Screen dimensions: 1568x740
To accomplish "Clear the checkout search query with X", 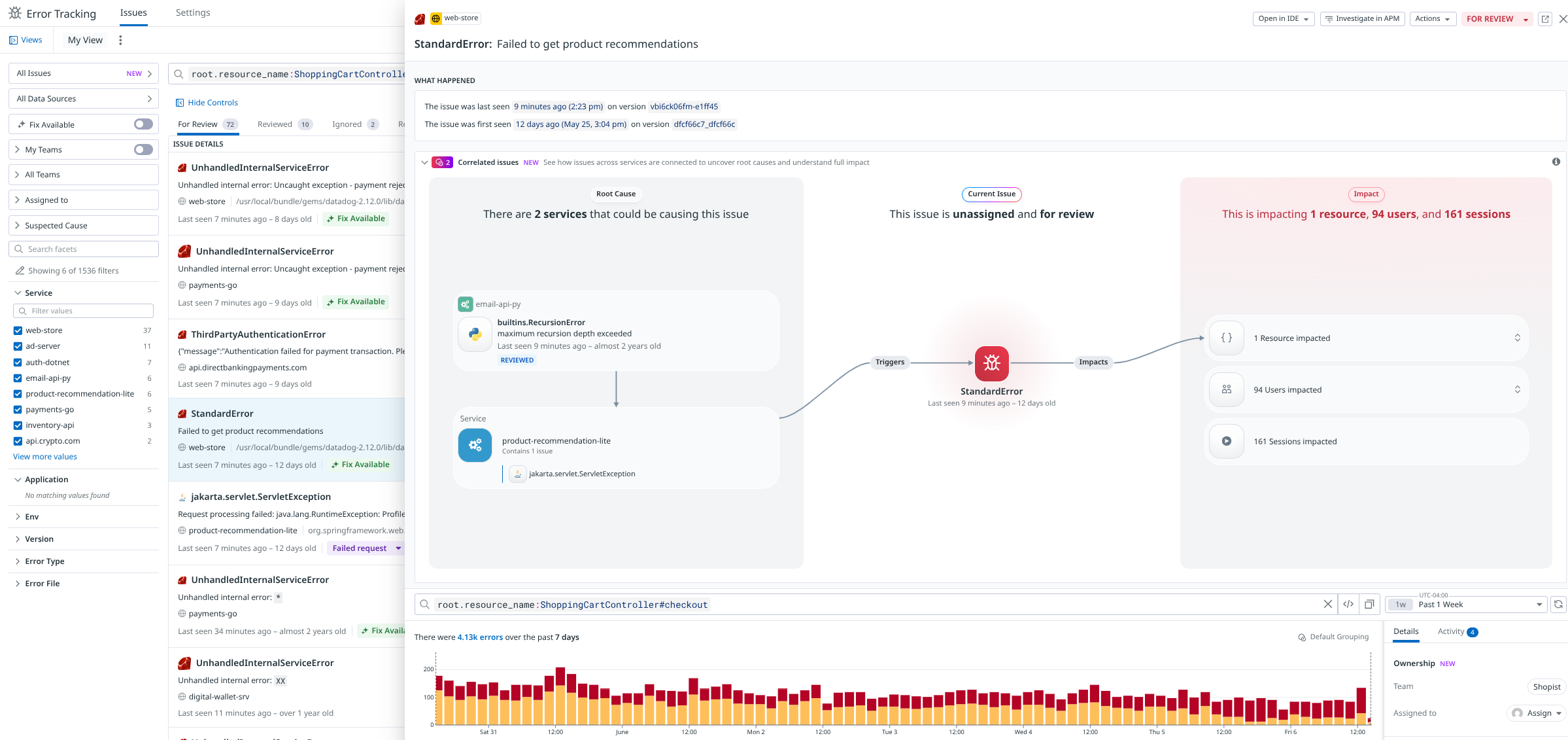I will coord(1327,605).
